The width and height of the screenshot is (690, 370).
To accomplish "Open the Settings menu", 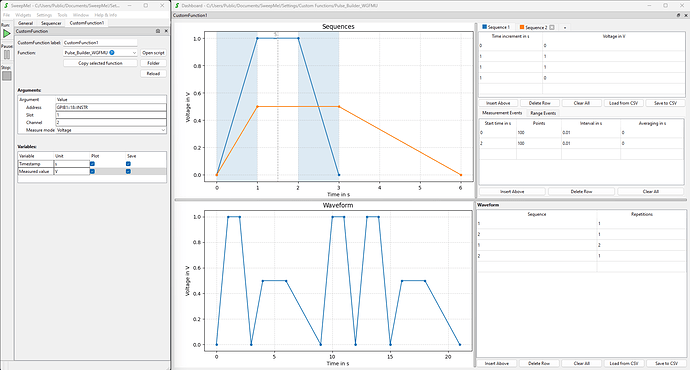I will coord(44,15).
